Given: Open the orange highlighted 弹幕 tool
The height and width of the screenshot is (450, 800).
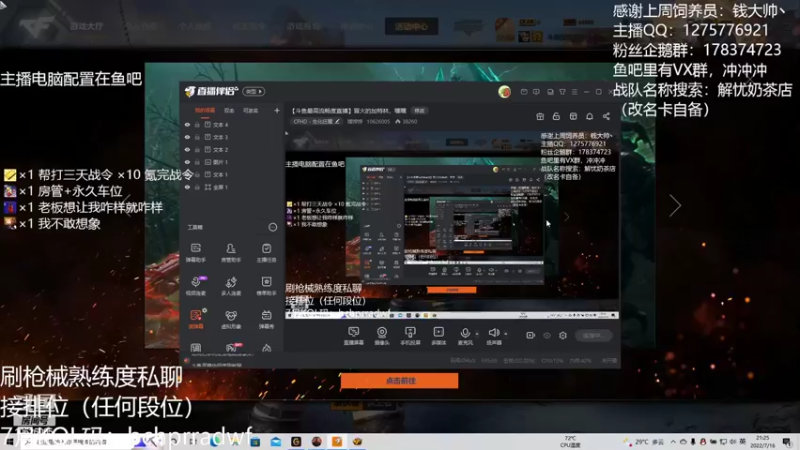Looking at the screenshot, I should click(196, 319).
